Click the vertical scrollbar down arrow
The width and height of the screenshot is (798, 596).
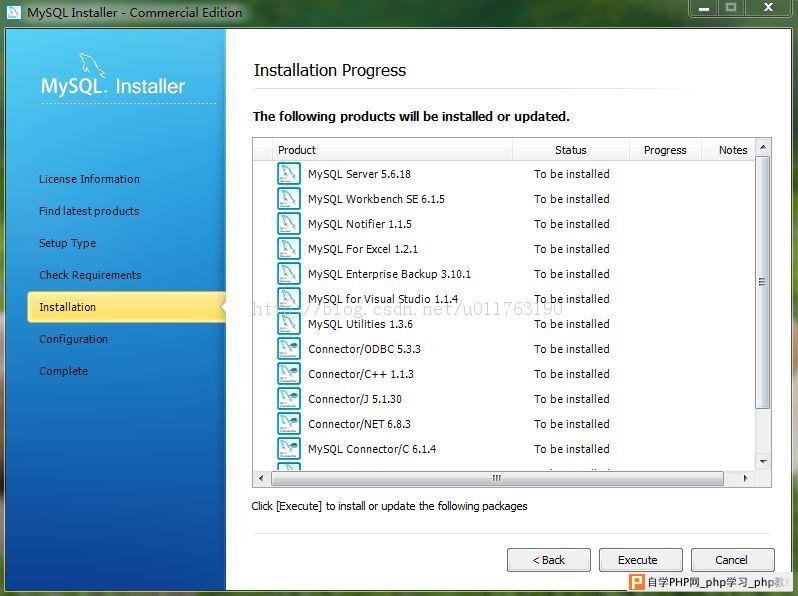pyautogui.click(x=762, y=462)
